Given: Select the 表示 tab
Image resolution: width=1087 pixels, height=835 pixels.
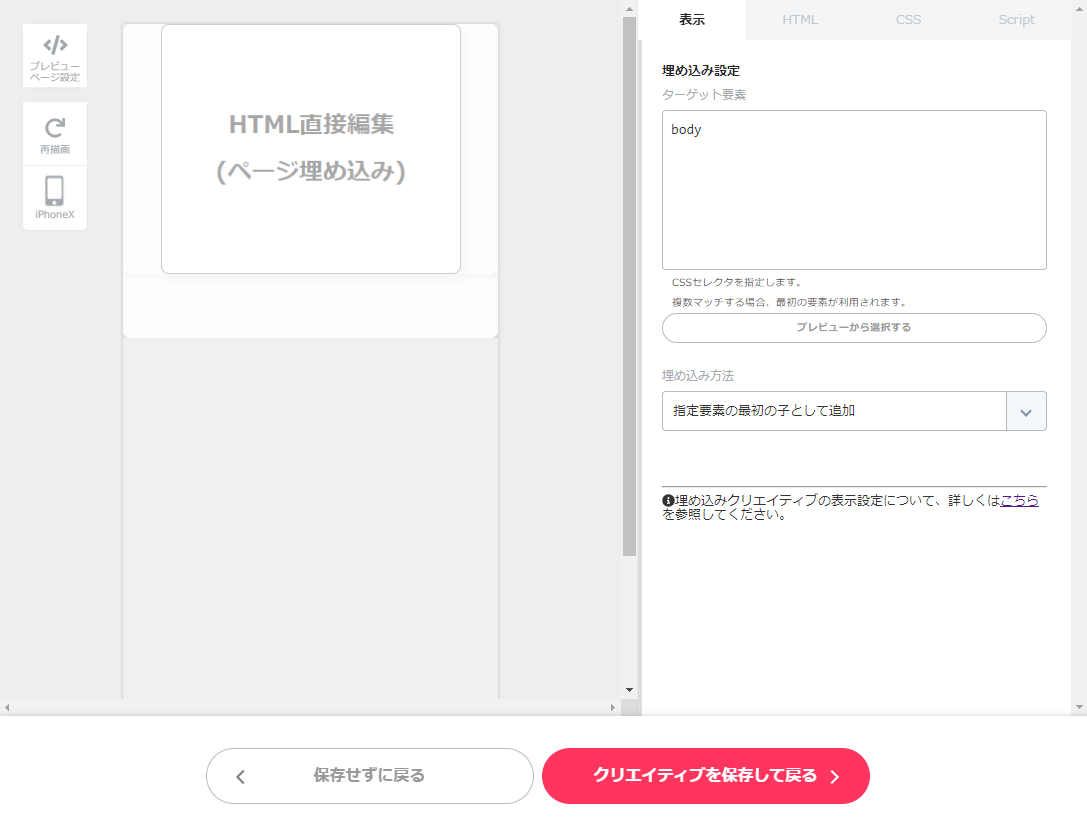Looking at the screenshot, I should [693, 19].
